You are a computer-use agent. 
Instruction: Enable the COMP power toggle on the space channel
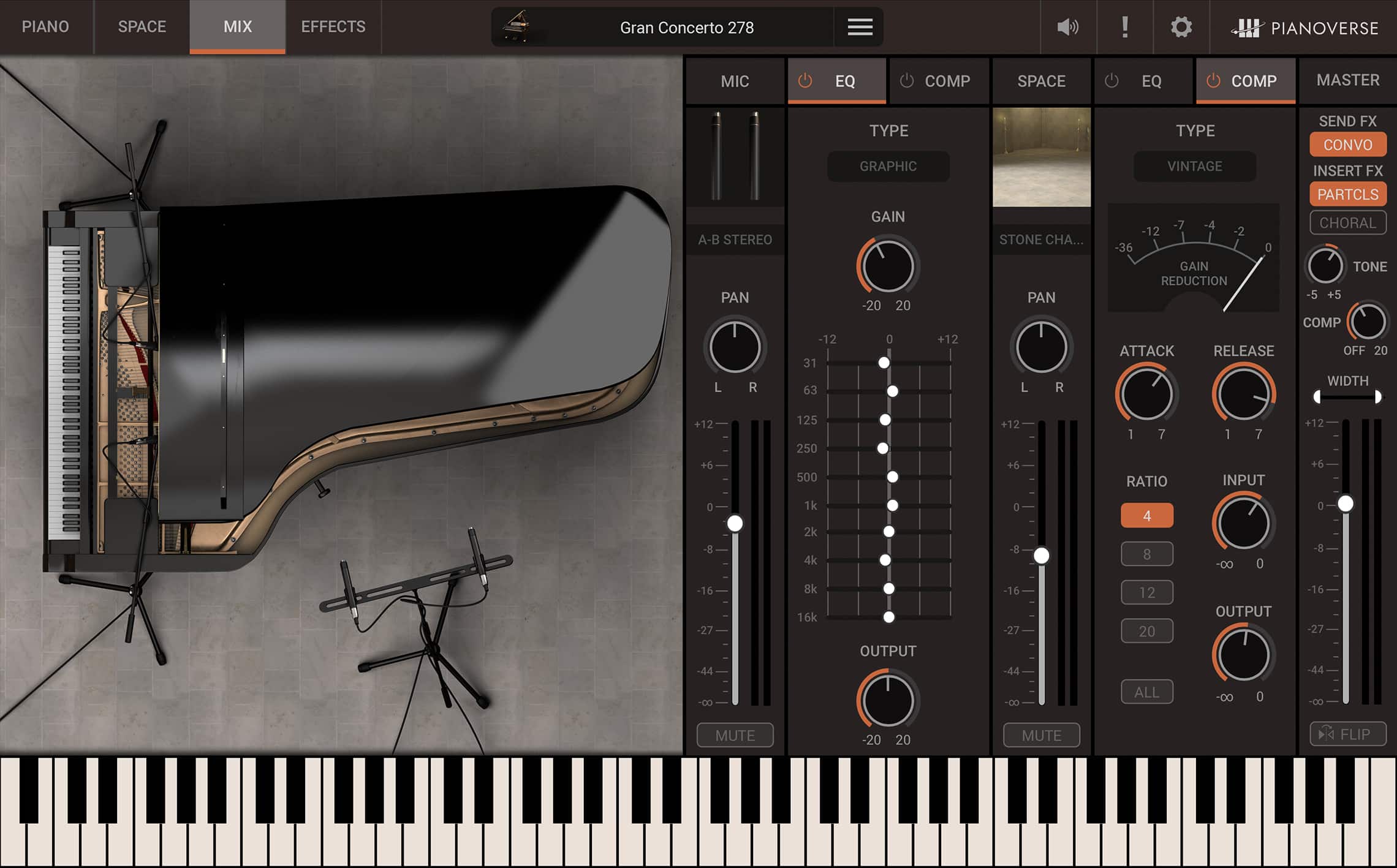(1213, 80)
